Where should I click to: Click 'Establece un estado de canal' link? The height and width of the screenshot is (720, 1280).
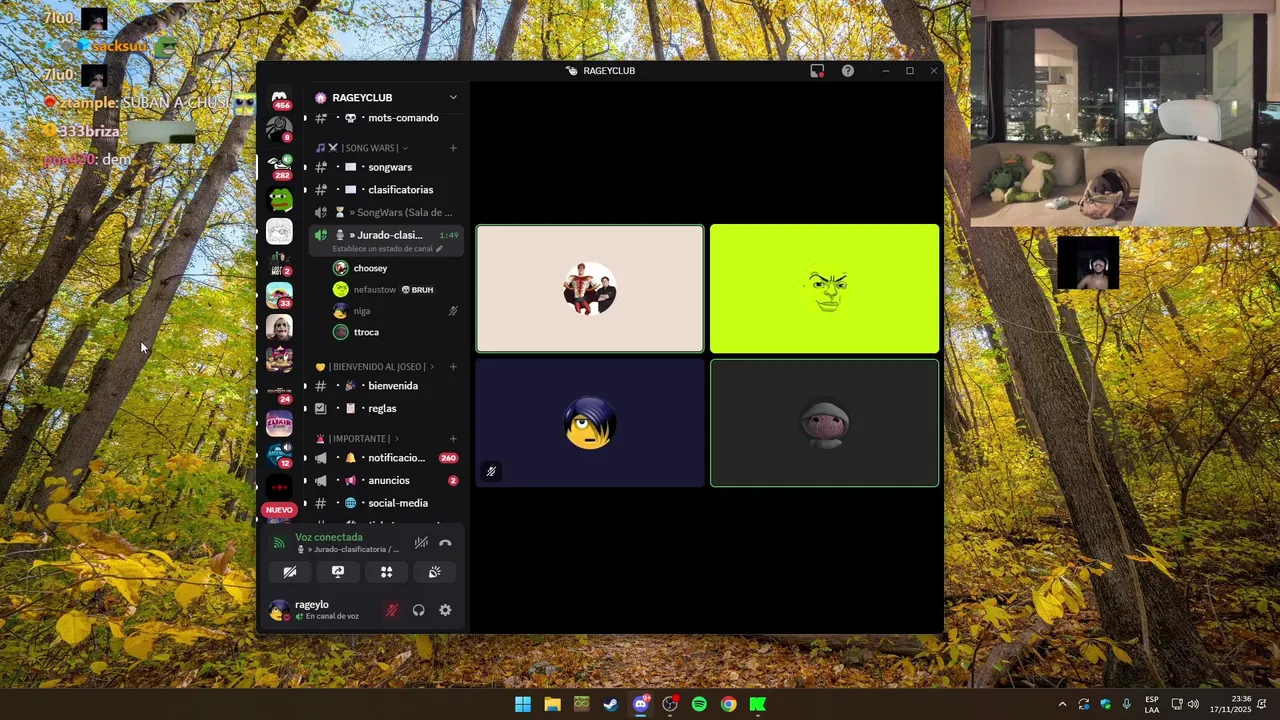387,249
